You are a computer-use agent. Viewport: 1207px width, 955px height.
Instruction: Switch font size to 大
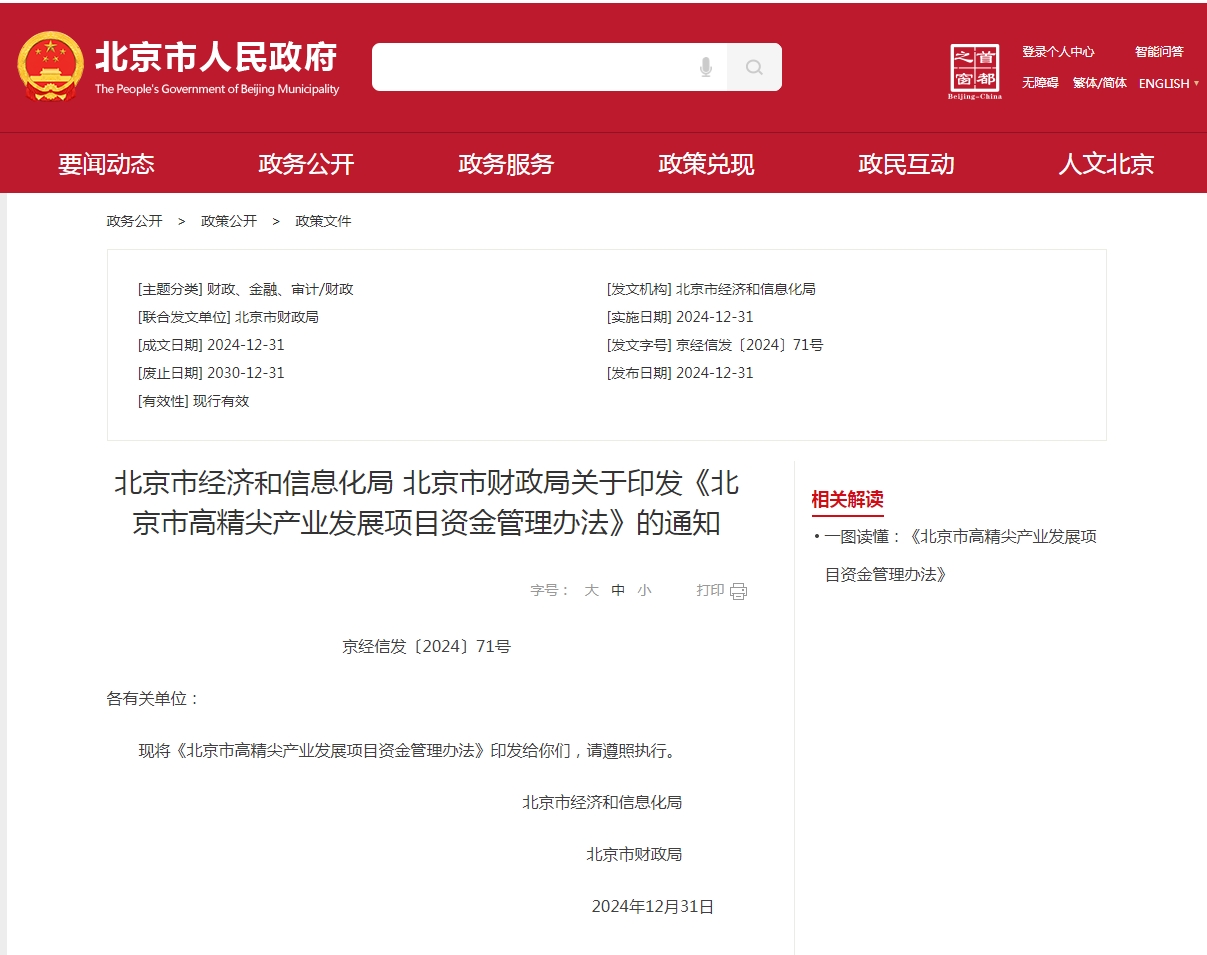pos(590,590)
